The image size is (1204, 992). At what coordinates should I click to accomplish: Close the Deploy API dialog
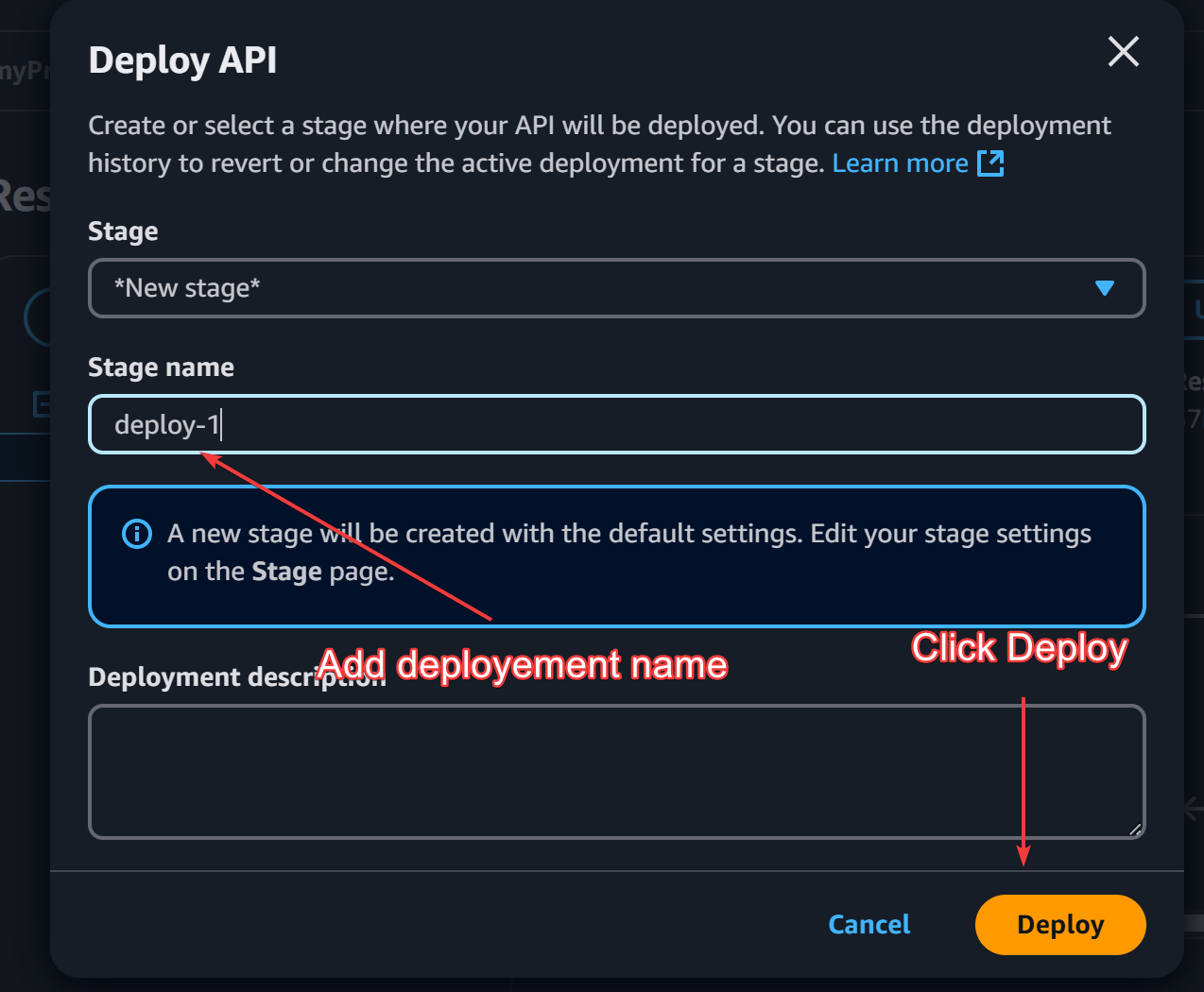1123,52
